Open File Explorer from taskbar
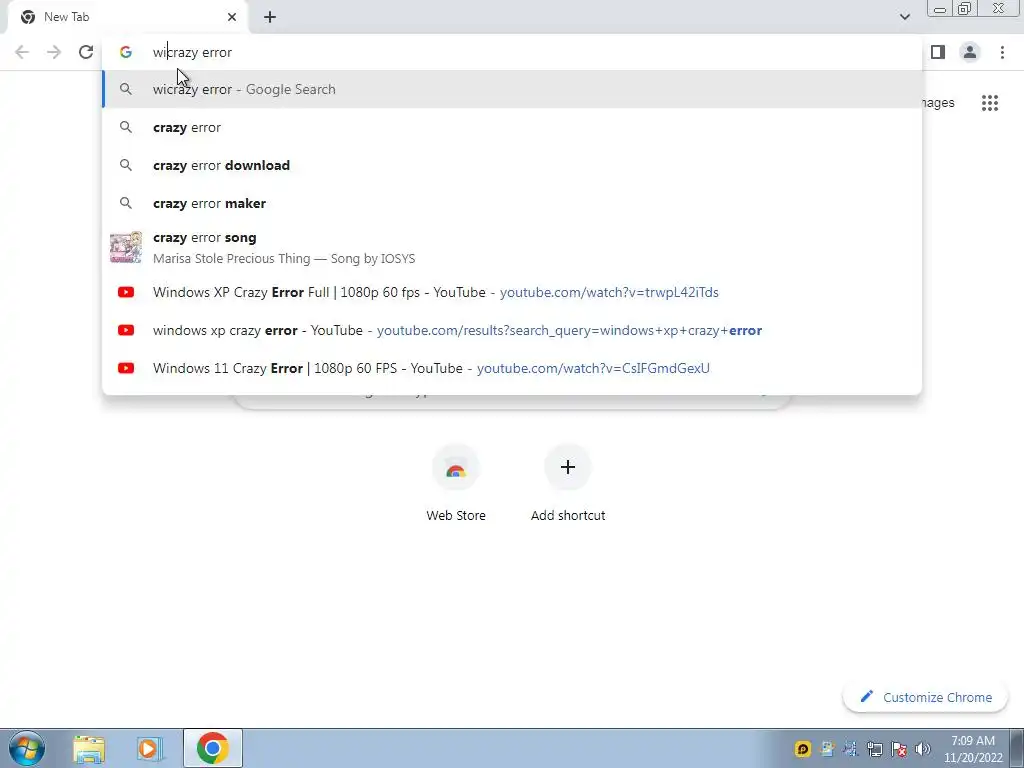The height and width of the screenshot is (768, 1024). tap(89, 748)
